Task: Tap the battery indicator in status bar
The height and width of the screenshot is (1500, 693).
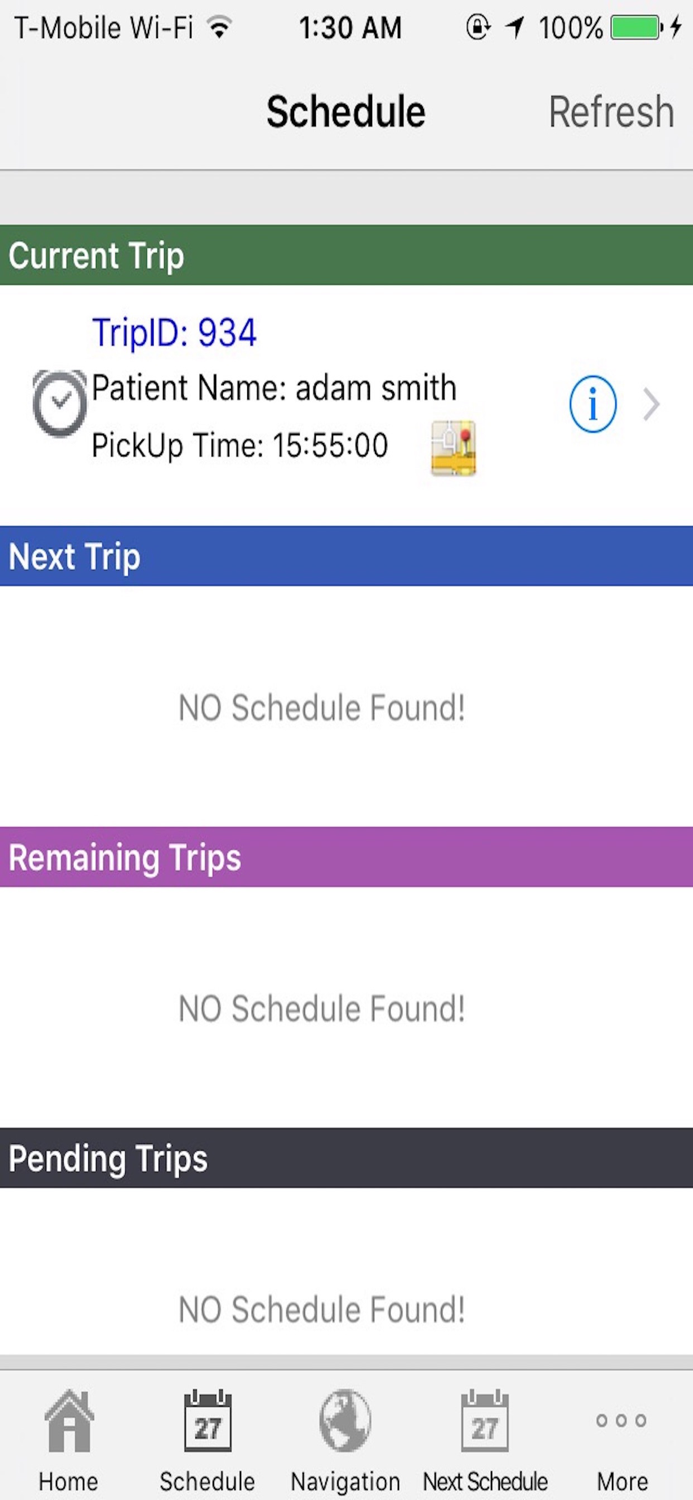Action: click(x=641, y=28)
